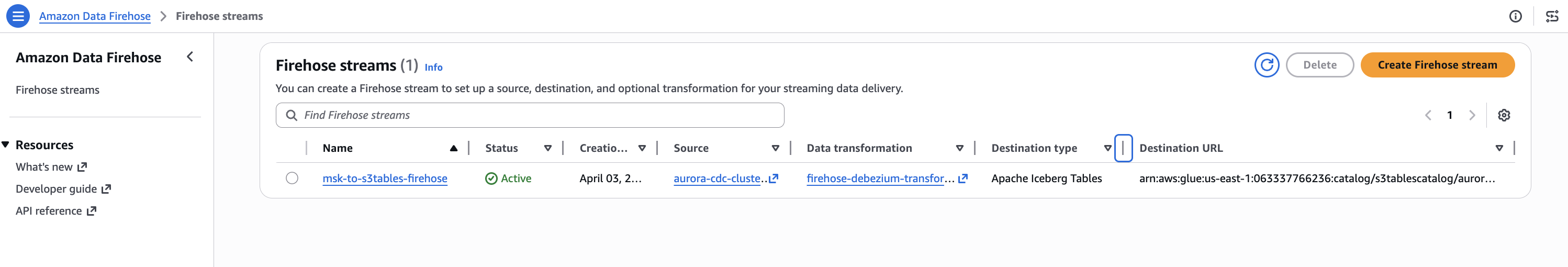Sort by Name column ascending arrow

click(x=453, y=148)
